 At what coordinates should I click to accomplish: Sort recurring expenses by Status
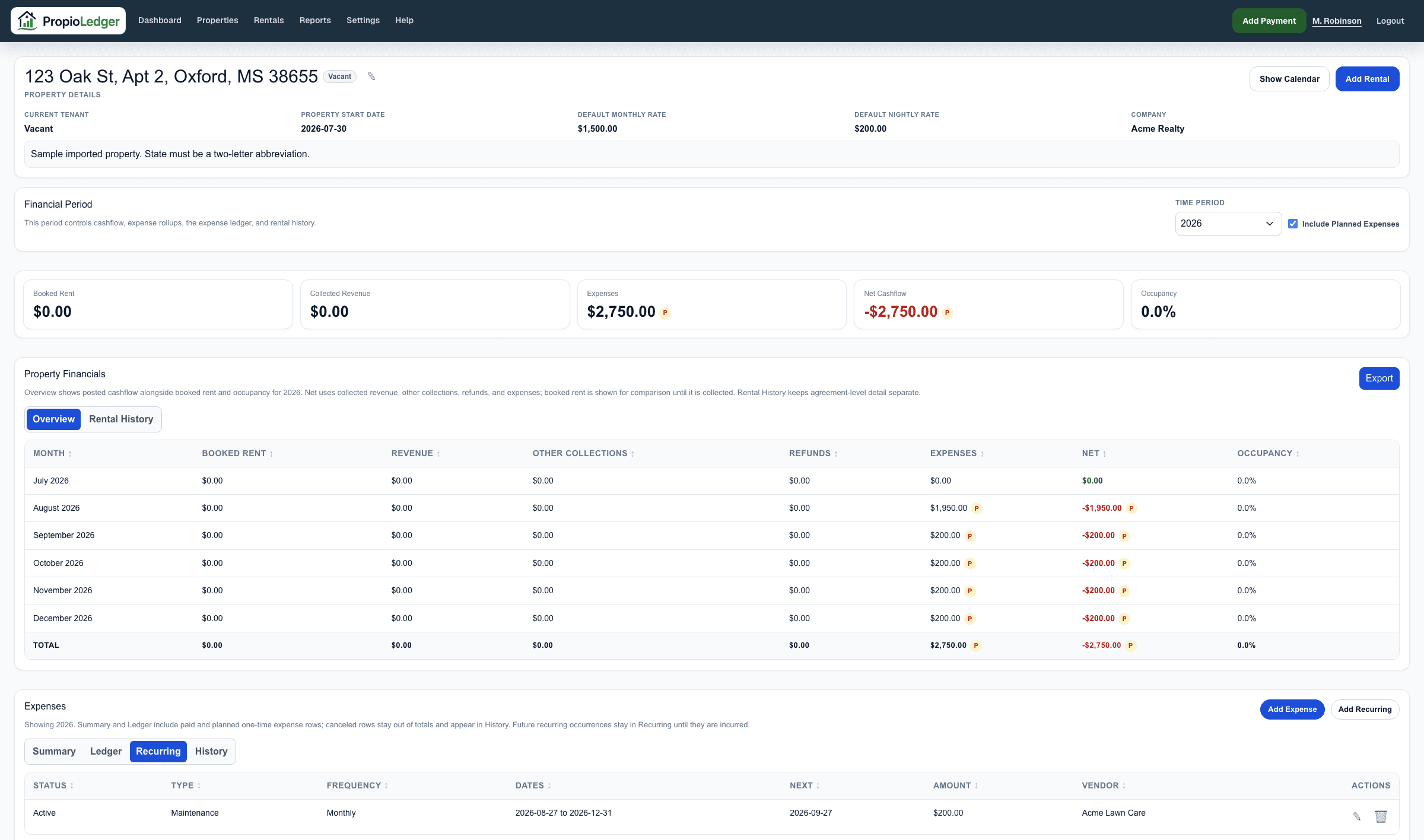point(53,785)
